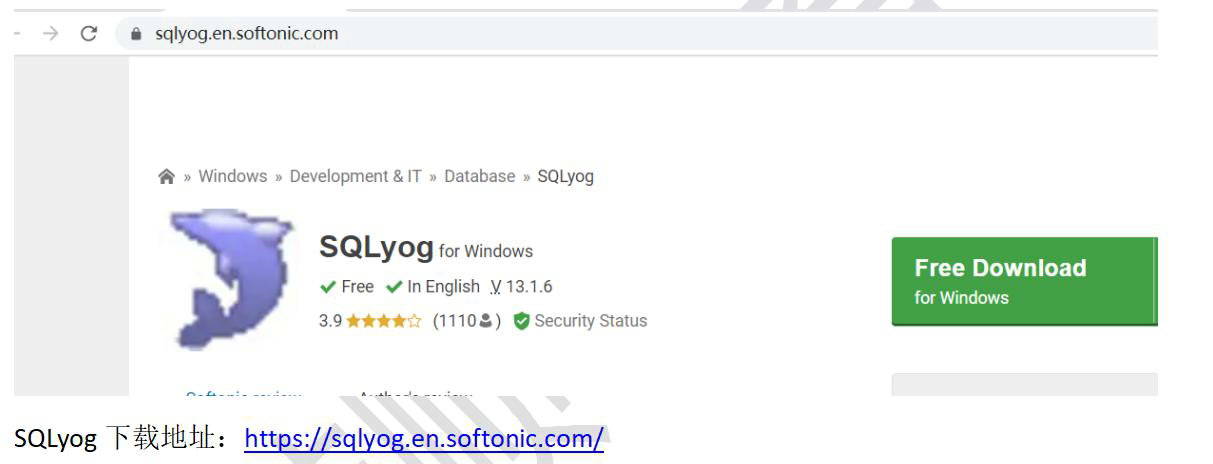The width and height of the screenshot is (1213, 464).
Task: Click the star rating icons
Action: (x=384, y=321)
